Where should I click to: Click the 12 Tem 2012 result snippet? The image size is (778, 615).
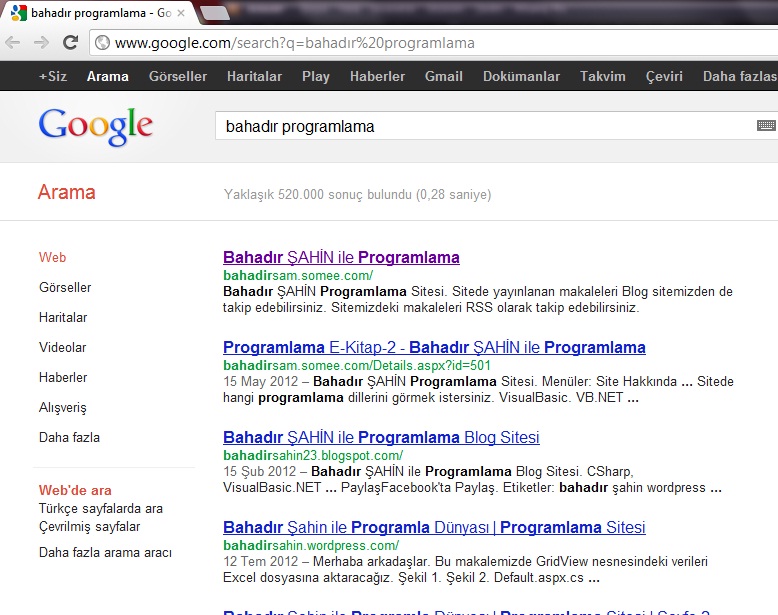pyautogui.click(x=465, y=569)
